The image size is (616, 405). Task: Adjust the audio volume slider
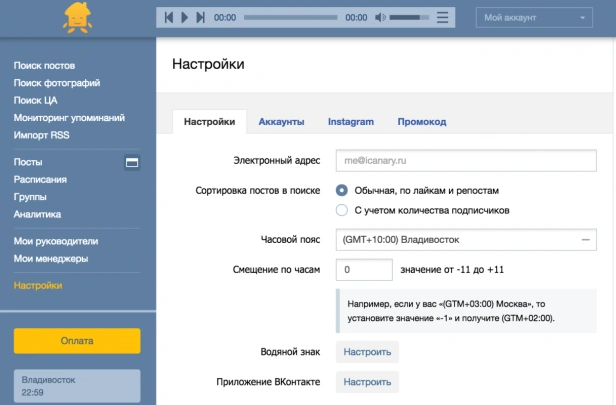pyautogui.click(x=409, y=17)
